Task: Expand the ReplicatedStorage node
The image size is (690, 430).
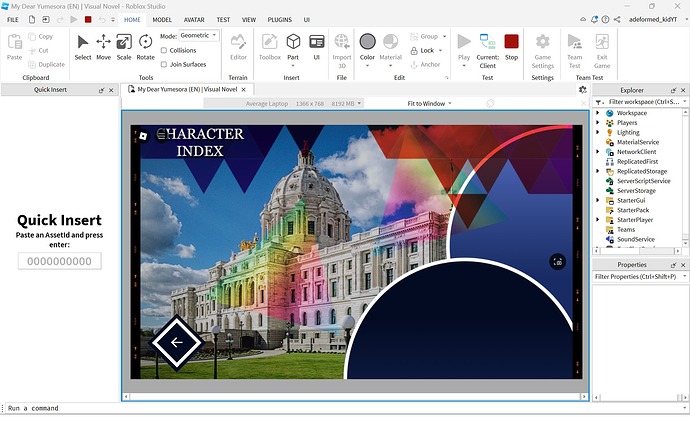Action: click(x=598, y=171)
